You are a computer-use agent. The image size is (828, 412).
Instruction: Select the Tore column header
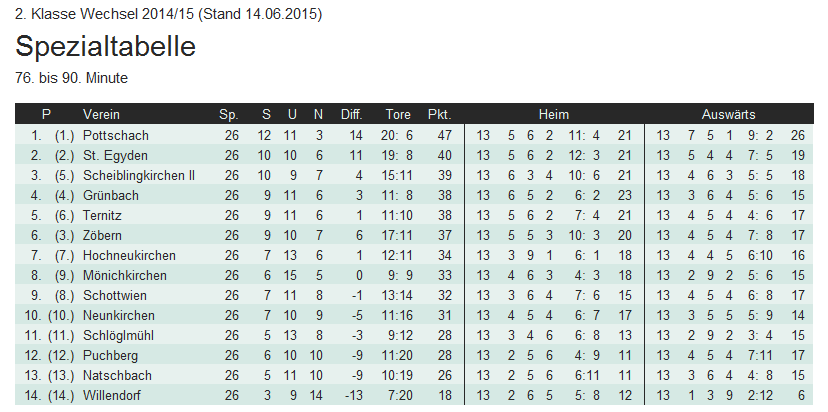[x=398, y=114]
